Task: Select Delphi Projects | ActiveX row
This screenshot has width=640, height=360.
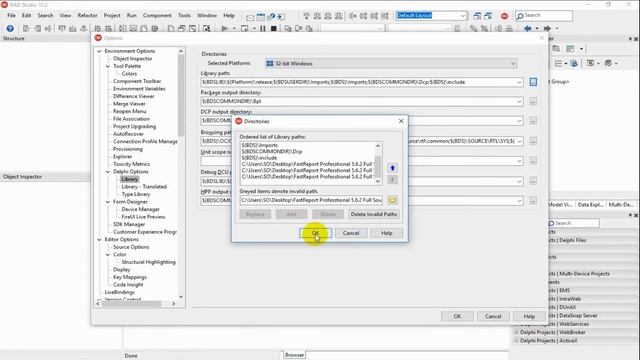Action: pos(549,341)
